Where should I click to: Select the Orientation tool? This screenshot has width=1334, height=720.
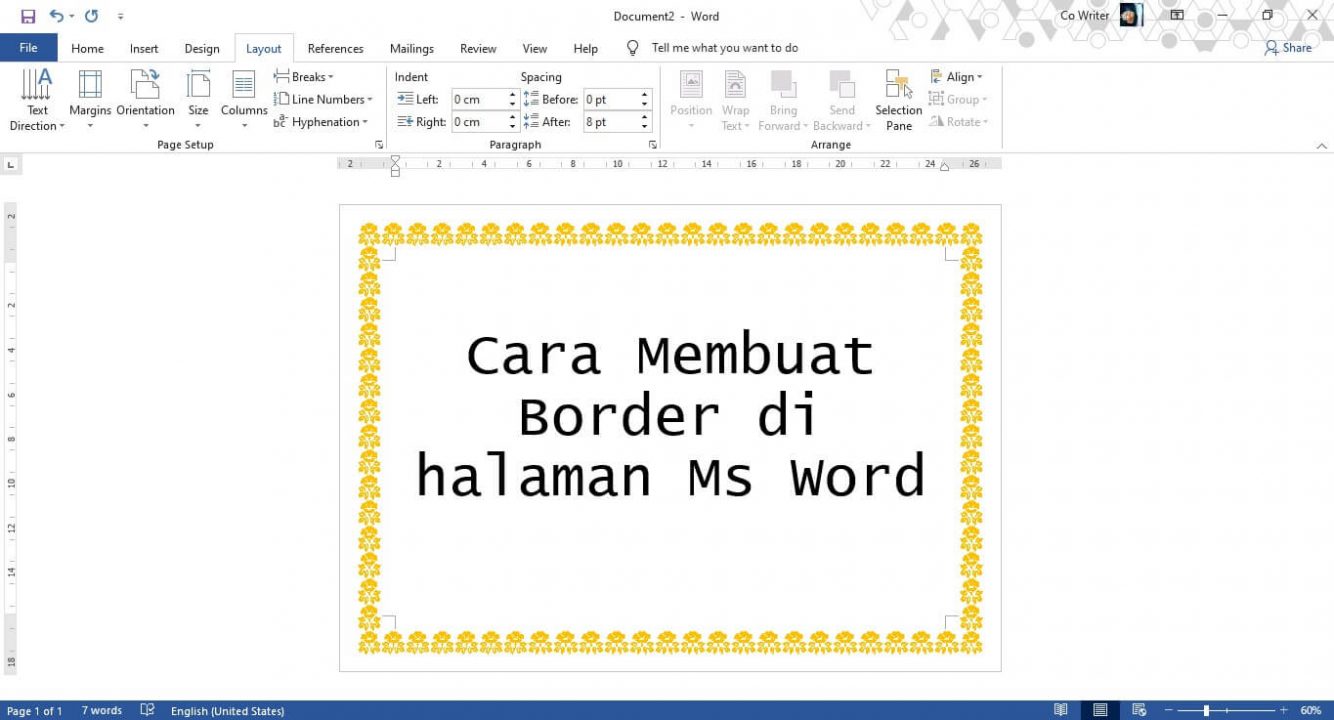click(146, 99)
